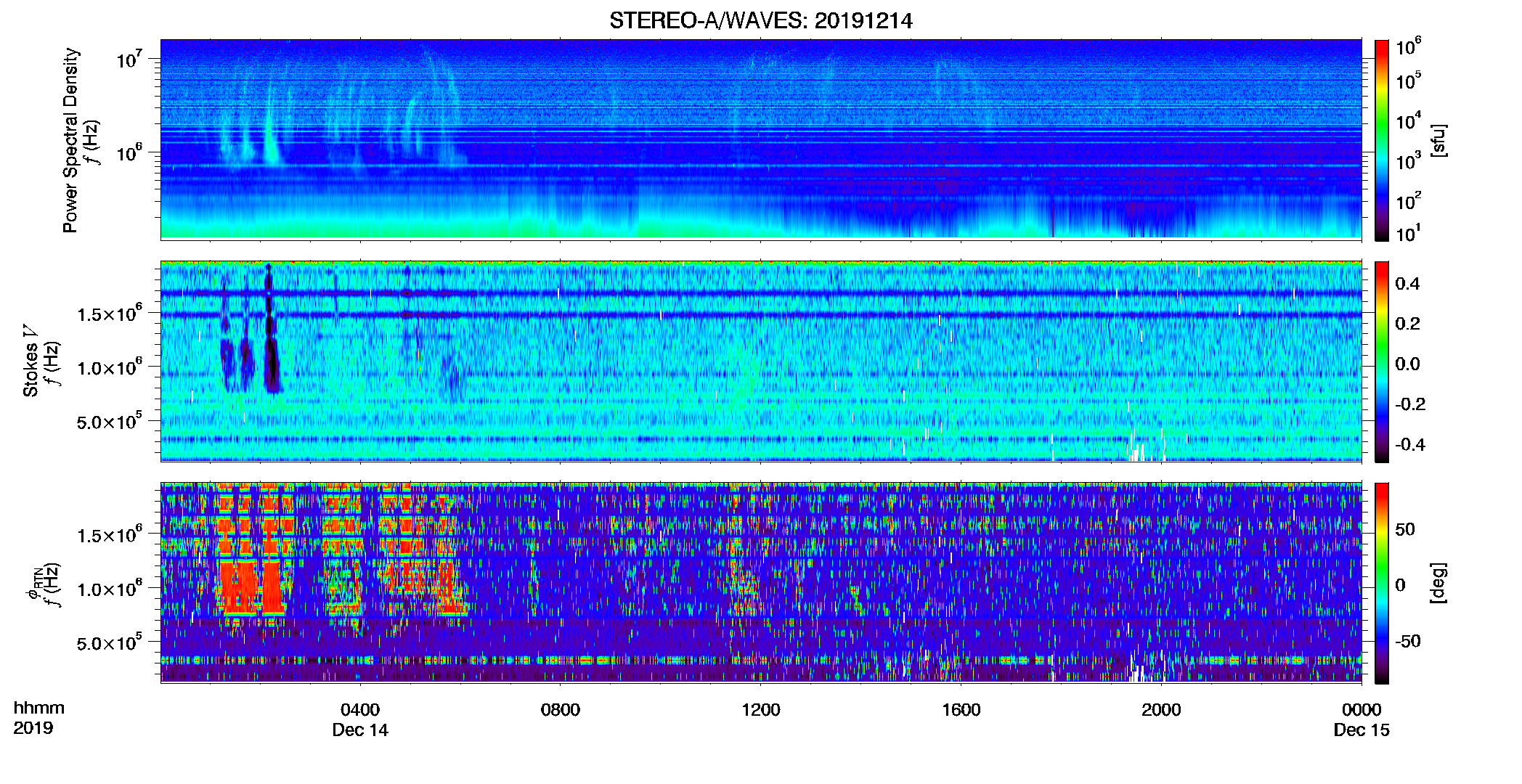The width and height of the screenshot is (1522, 784).
Task: Click the power spectral density color bar
Action: 1382,140
